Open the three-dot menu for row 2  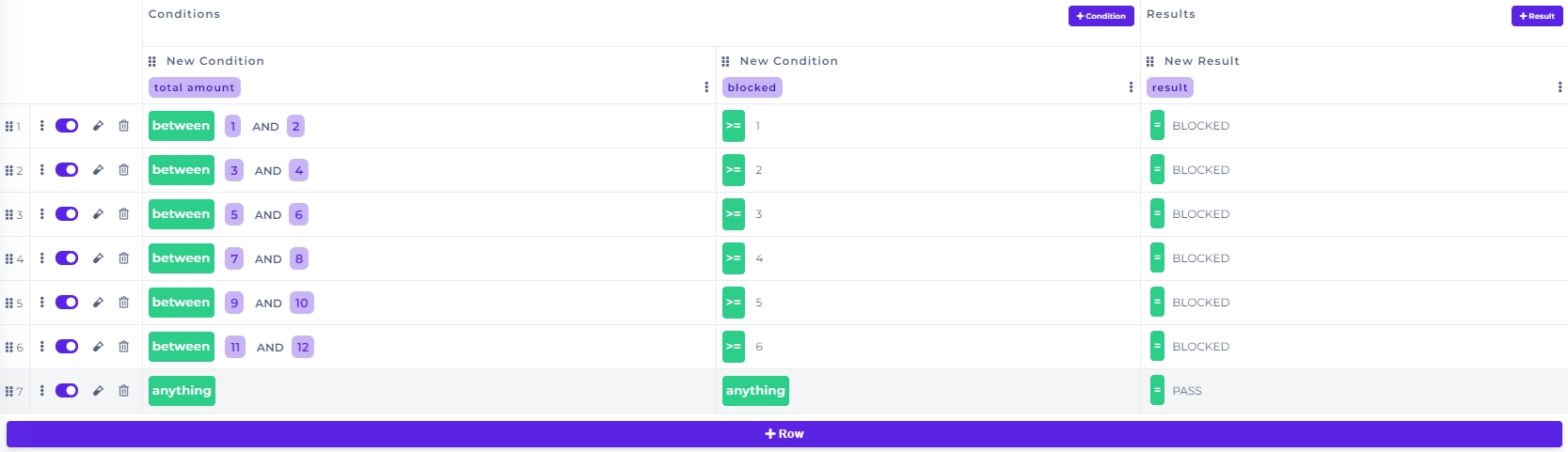(x=41, y=170)
